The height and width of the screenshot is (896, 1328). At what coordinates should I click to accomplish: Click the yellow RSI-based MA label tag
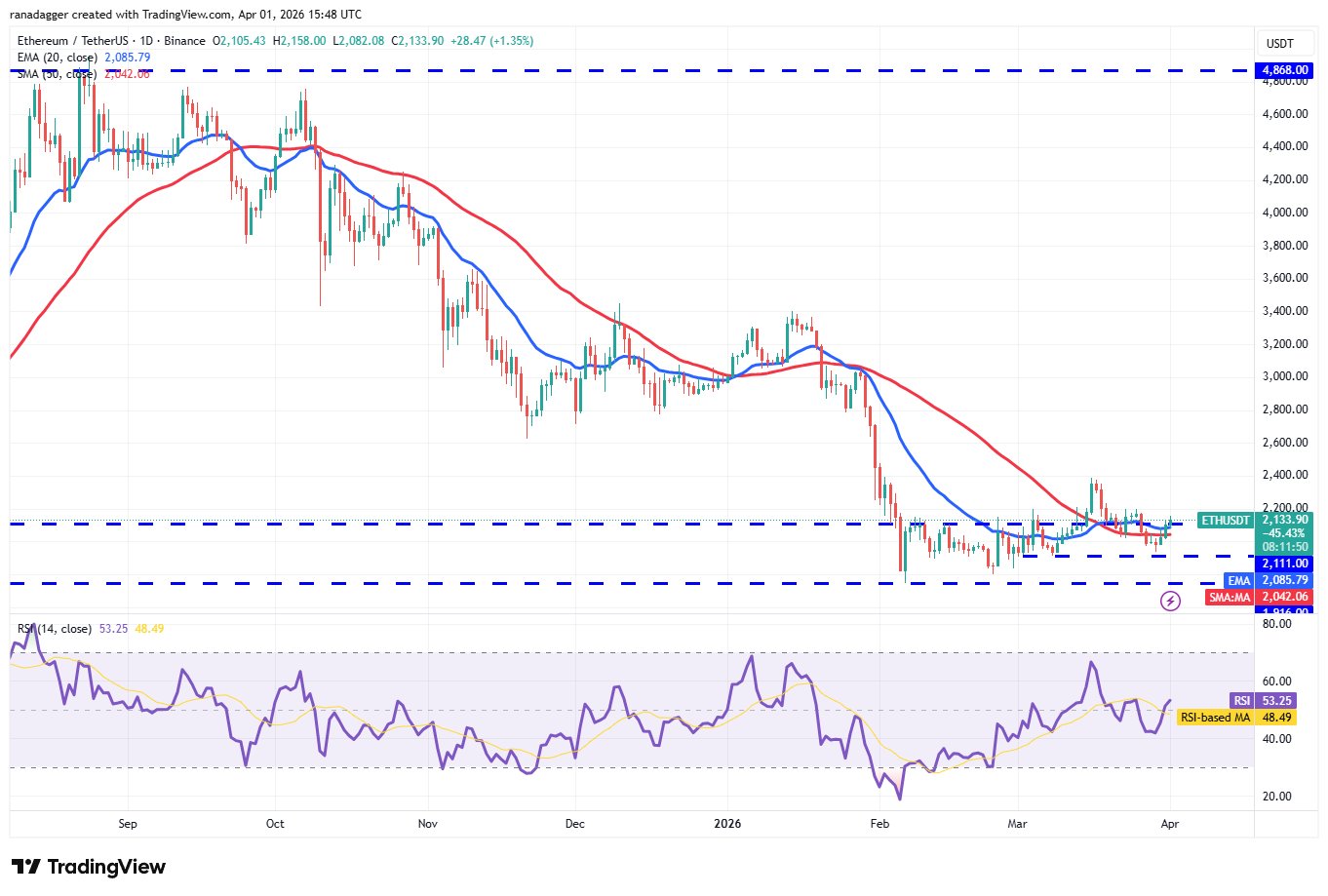pyautogui.click(x=1215, y=718)
